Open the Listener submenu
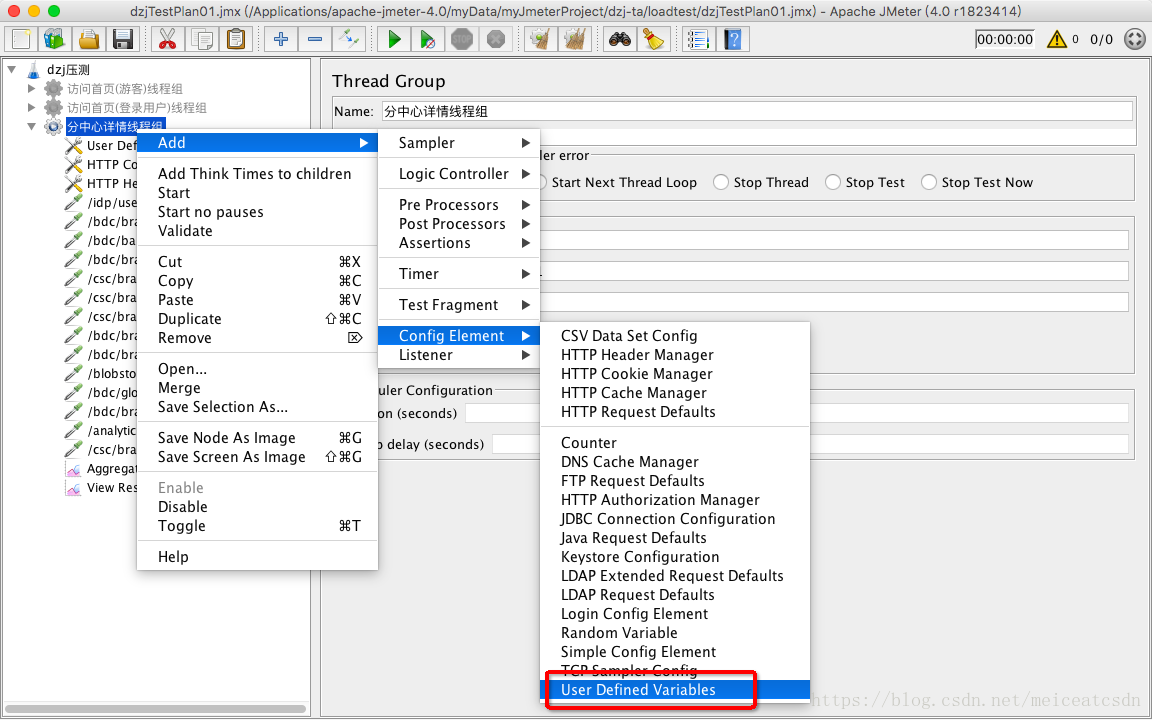This screenshot has width=1152, height=720. (459, 355)
